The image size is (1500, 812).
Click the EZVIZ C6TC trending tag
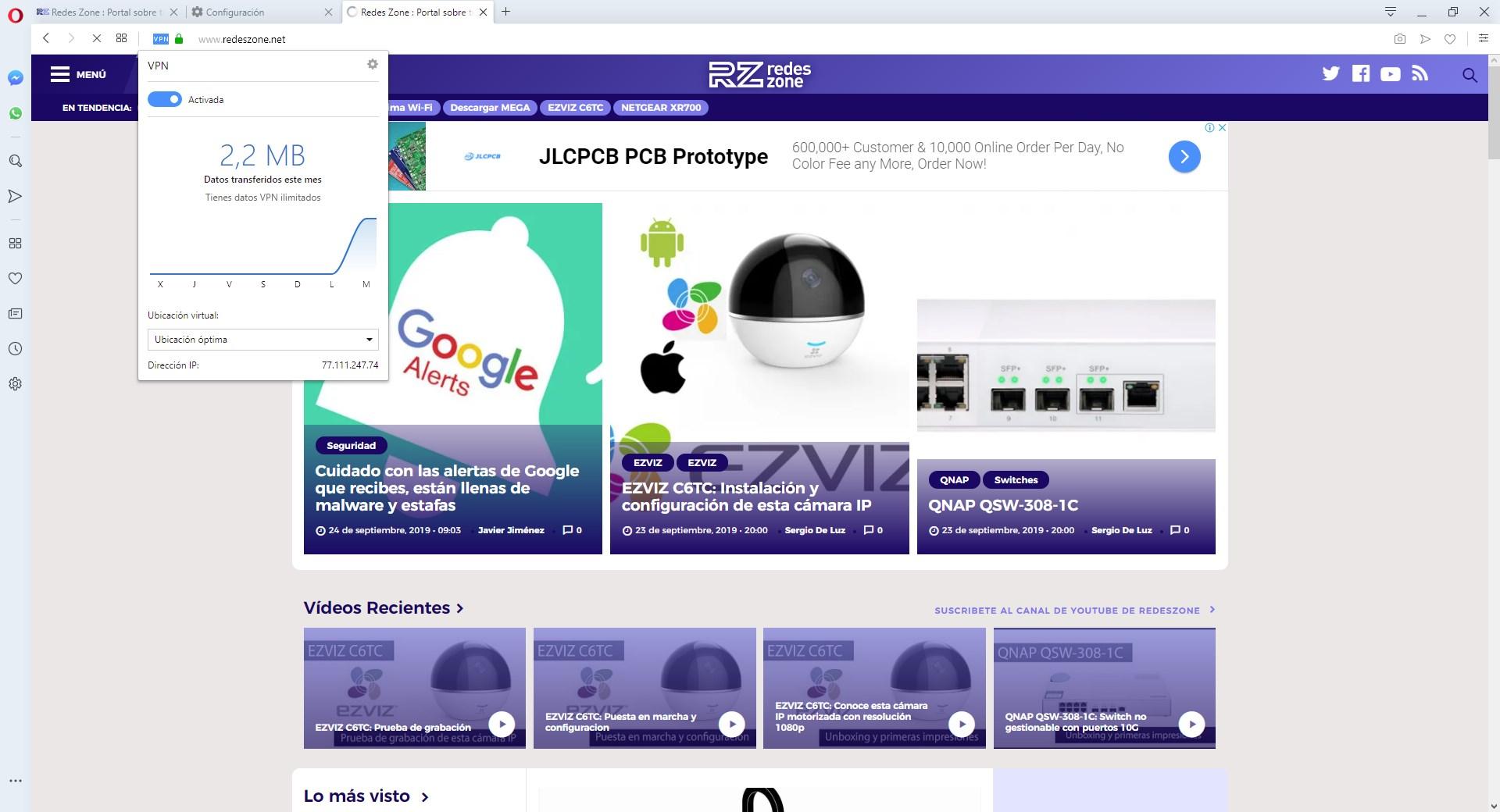click(576, 108)
